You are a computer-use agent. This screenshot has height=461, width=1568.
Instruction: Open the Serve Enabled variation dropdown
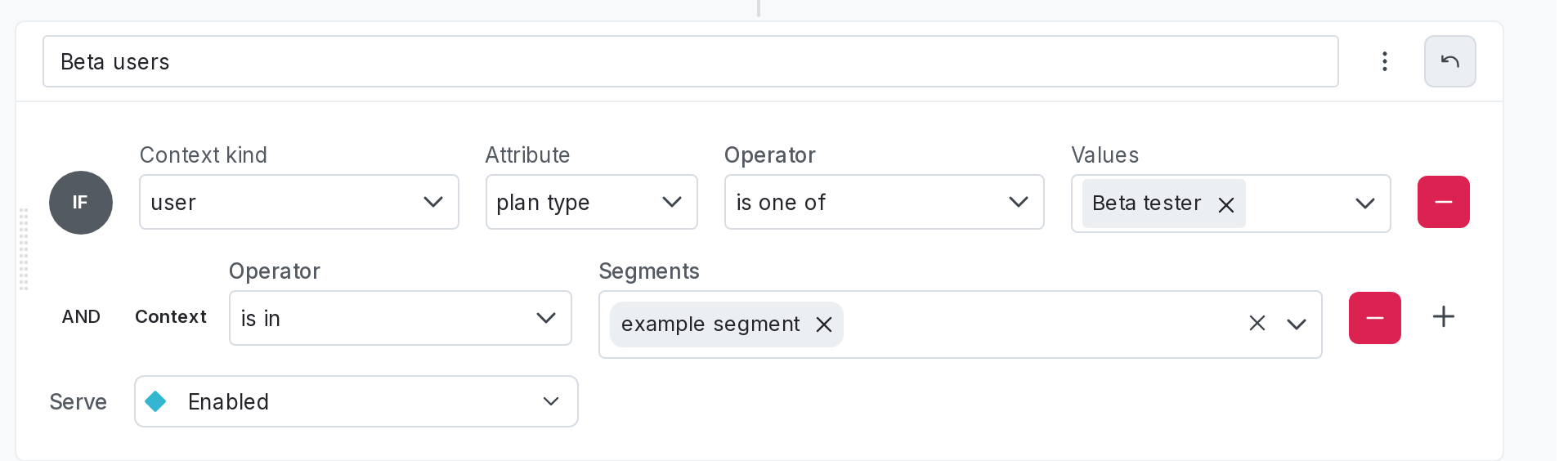click(x=356, y=401)
